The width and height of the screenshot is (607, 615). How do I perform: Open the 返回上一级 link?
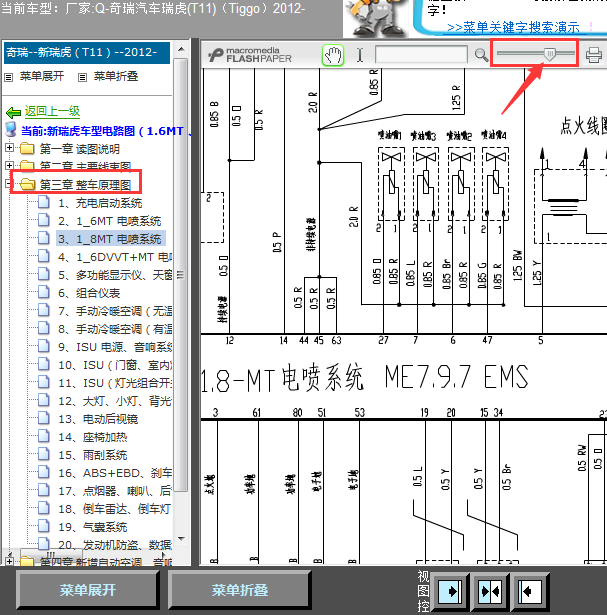coord(52,111)
